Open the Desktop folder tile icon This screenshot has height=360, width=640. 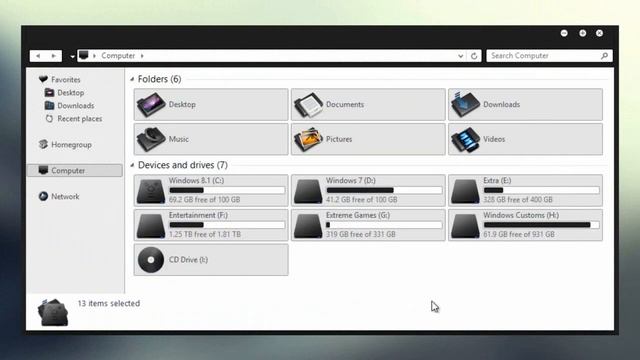point(151,104)
